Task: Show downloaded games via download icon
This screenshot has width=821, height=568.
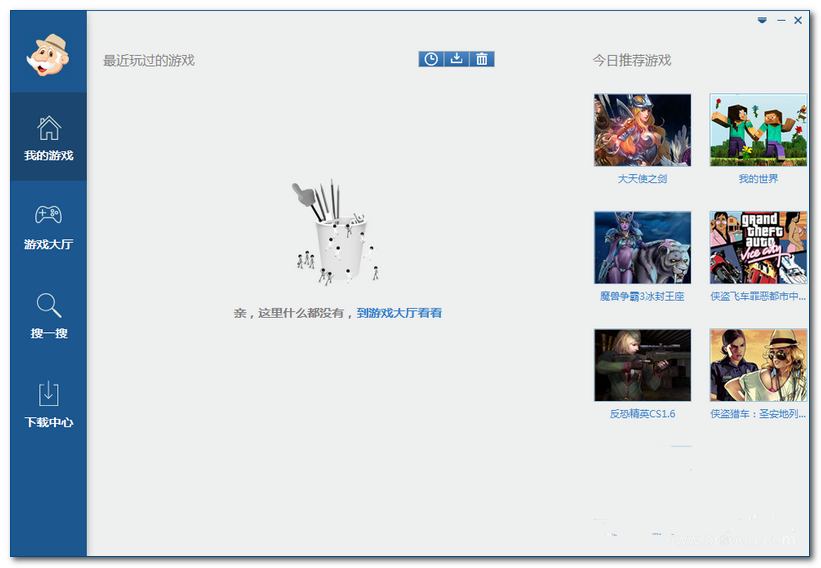Action: [457, 59]
